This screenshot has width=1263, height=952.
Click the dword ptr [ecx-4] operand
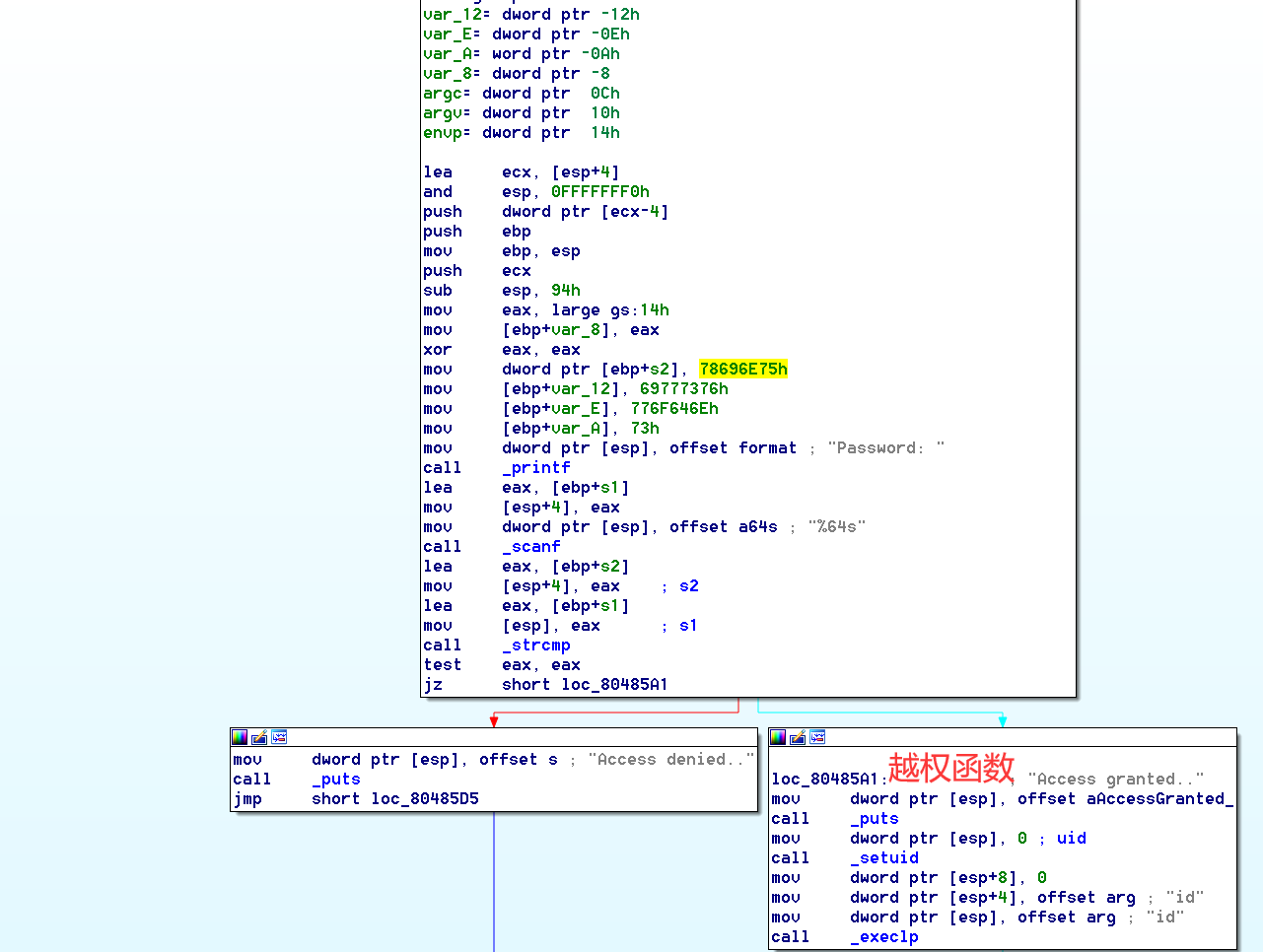point(586,212)
